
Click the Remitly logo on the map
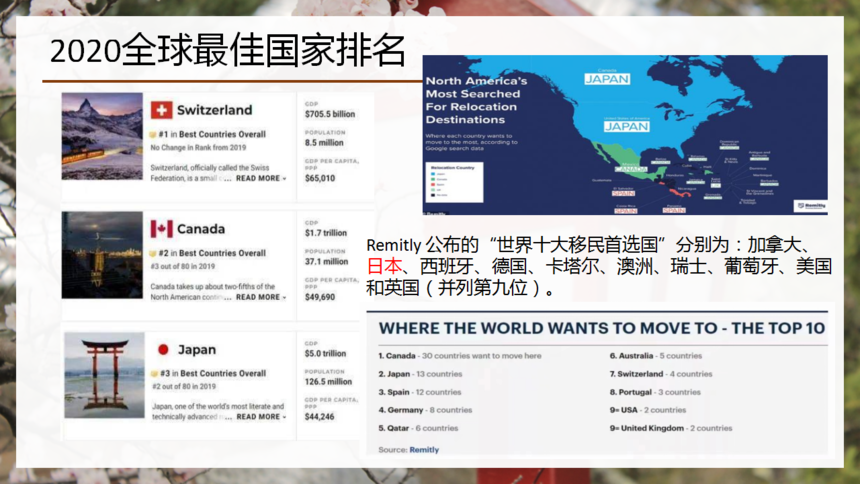811,206
